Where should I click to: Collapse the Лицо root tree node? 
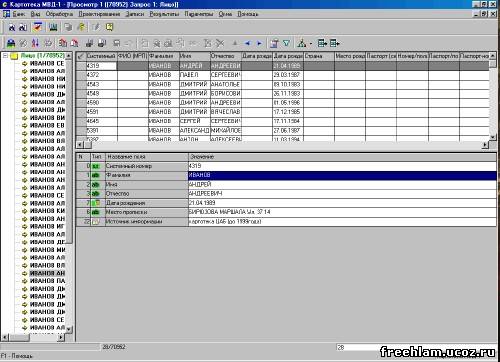(x=5, y=56)
